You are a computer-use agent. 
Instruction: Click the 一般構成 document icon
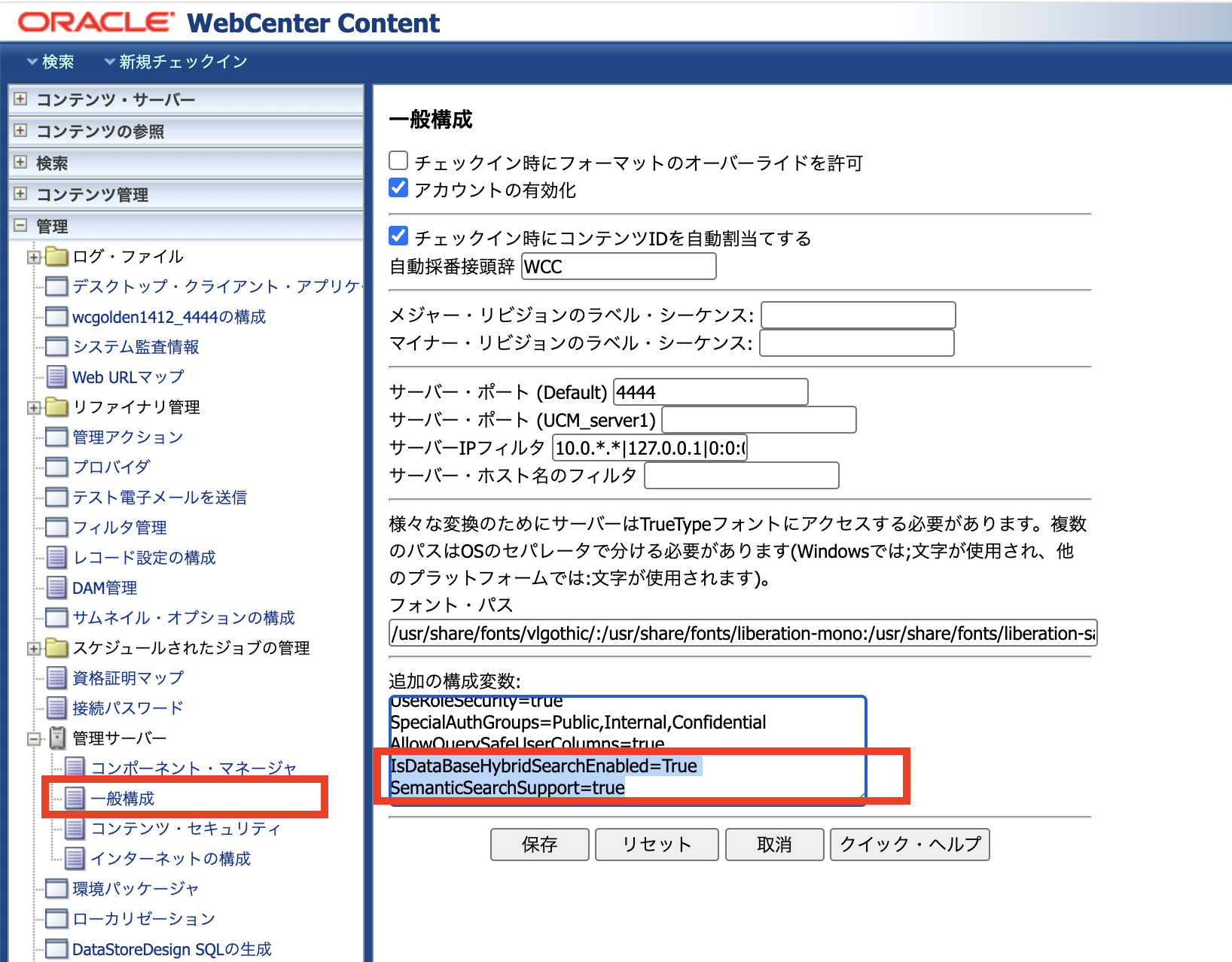[x=75, y=799]
